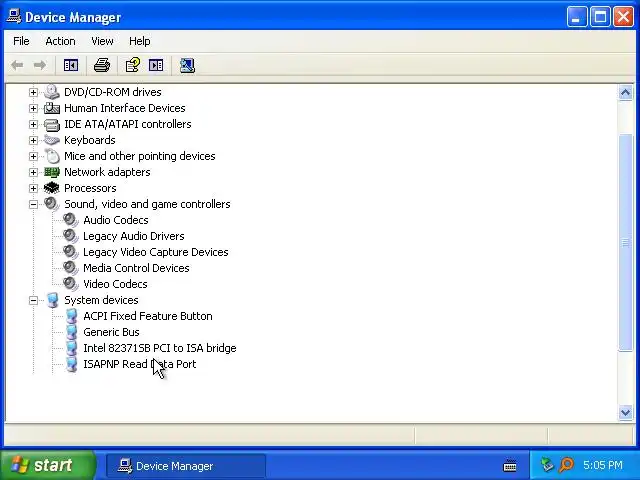Select the Video Codecs item
This screenshot has height=480, width=640.
[x=116, y=284]
